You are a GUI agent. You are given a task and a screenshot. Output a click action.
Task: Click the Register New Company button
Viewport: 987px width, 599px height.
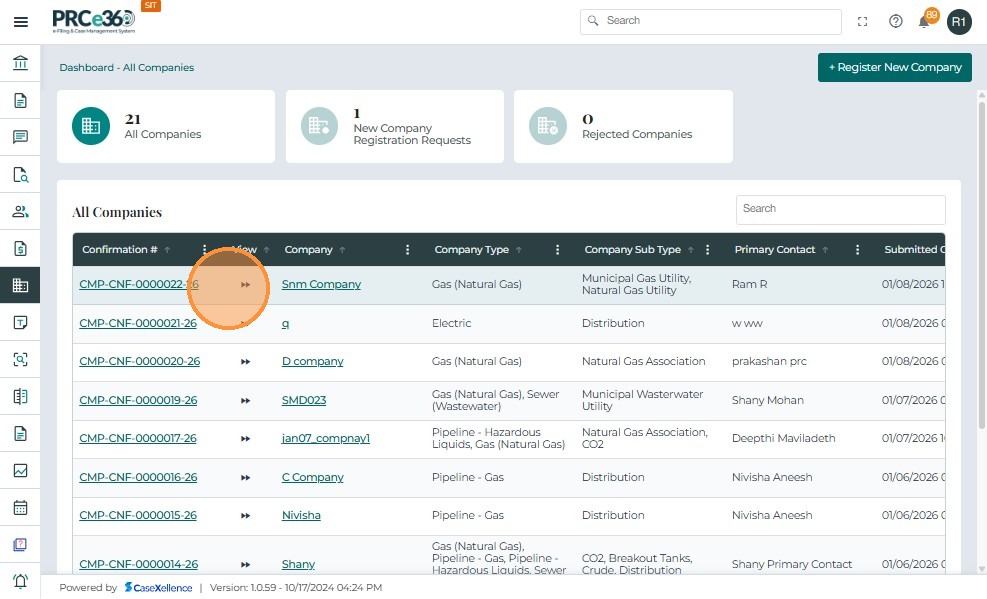coord(894,67)
